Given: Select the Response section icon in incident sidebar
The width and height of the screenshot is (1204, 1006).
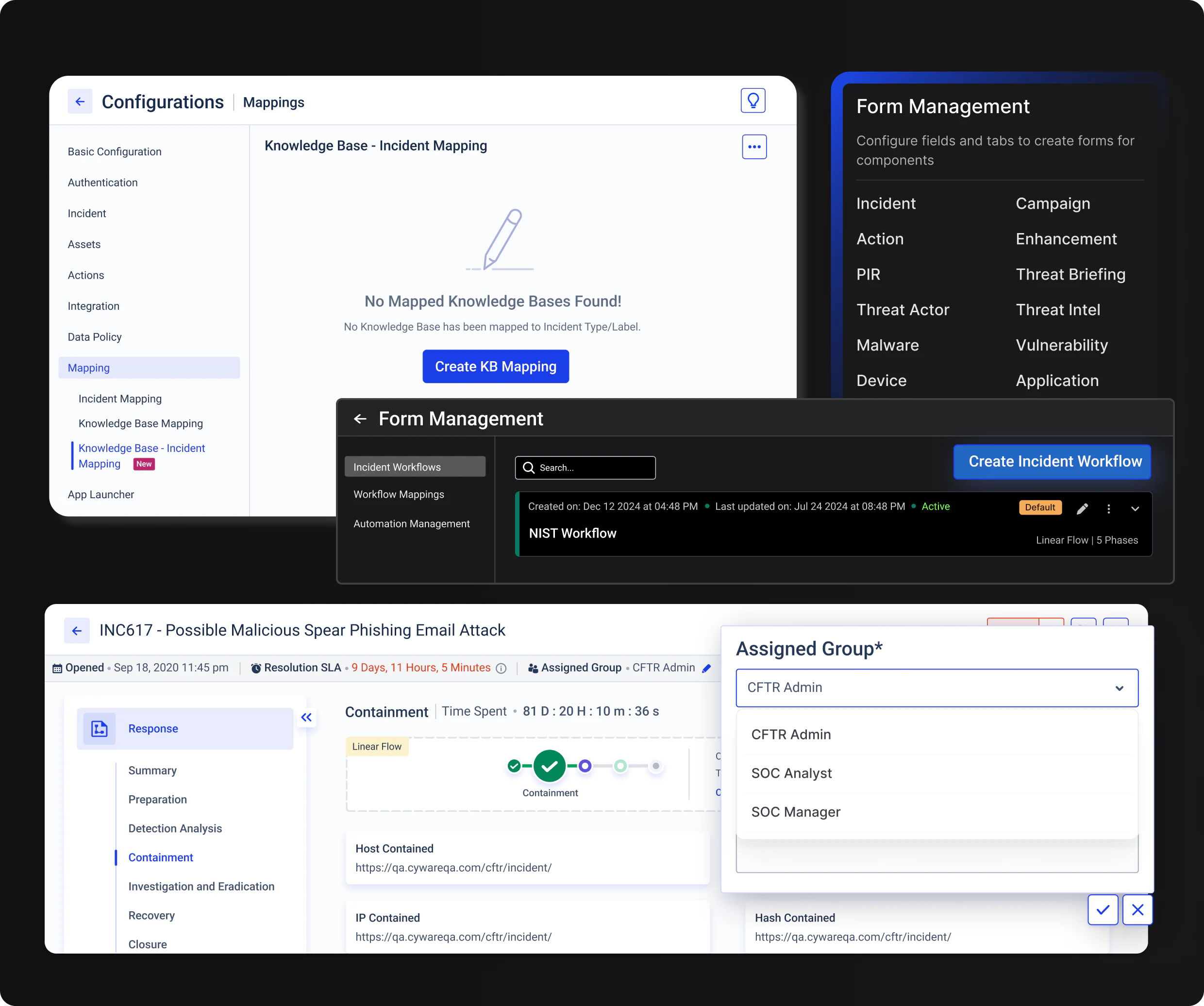Looking at the screenshot, I should tap(99, 729).
